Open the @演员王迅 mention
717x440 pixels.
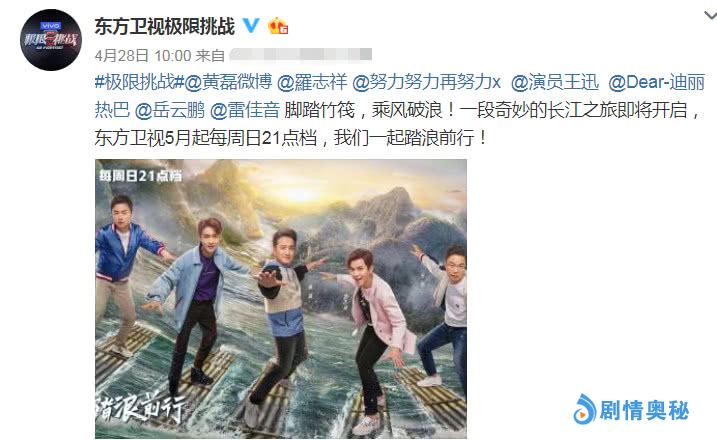click(x=555, y=82)
